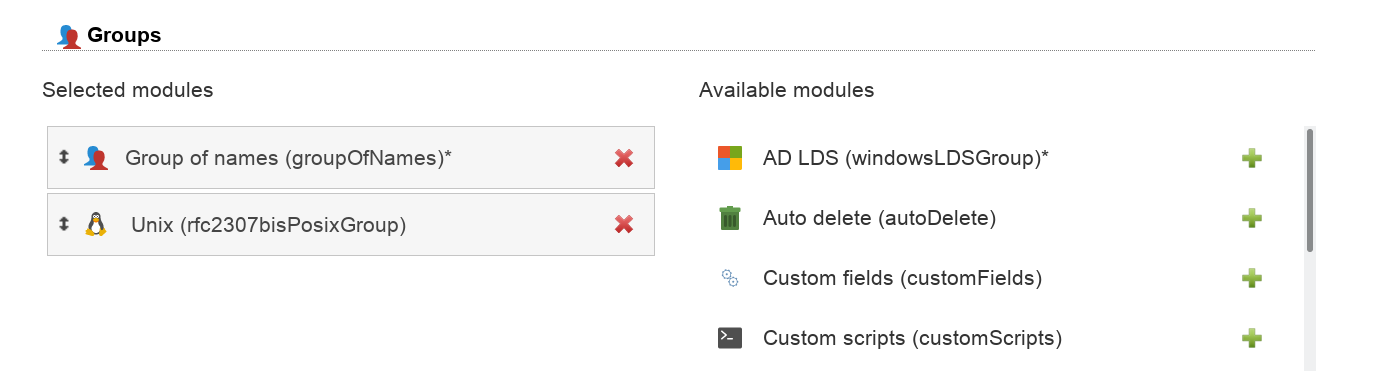Image resolution: width=1383 pixels, height=371 pixels.
Task: Click the Auto delete (autoDelete) label
Action: click(879, 218)
